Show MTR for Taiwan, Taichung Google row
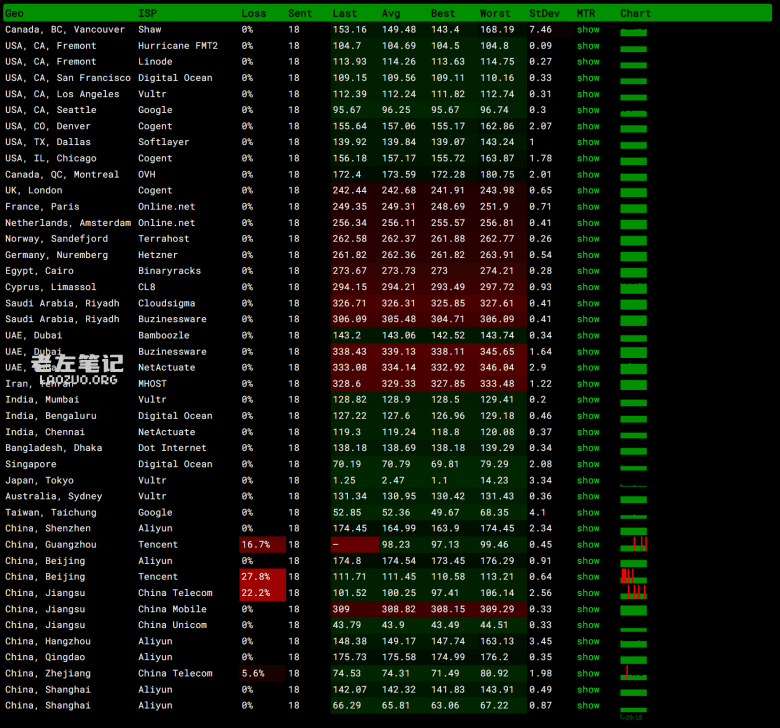 (x=588, y=513)
